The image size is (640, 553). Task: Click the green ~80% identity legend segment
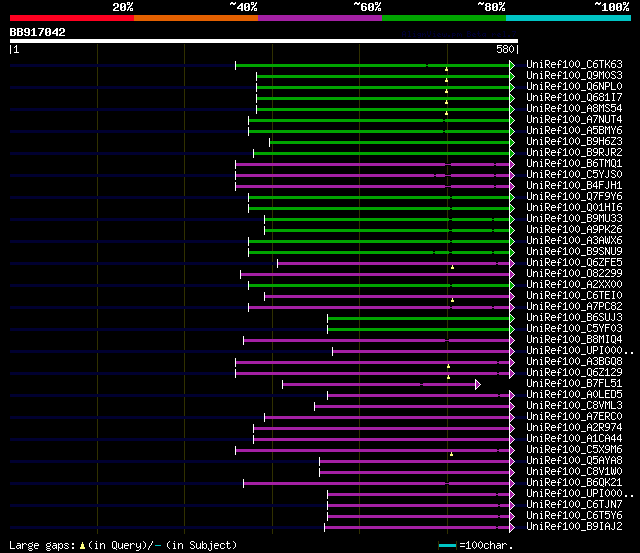click(444, 18)
